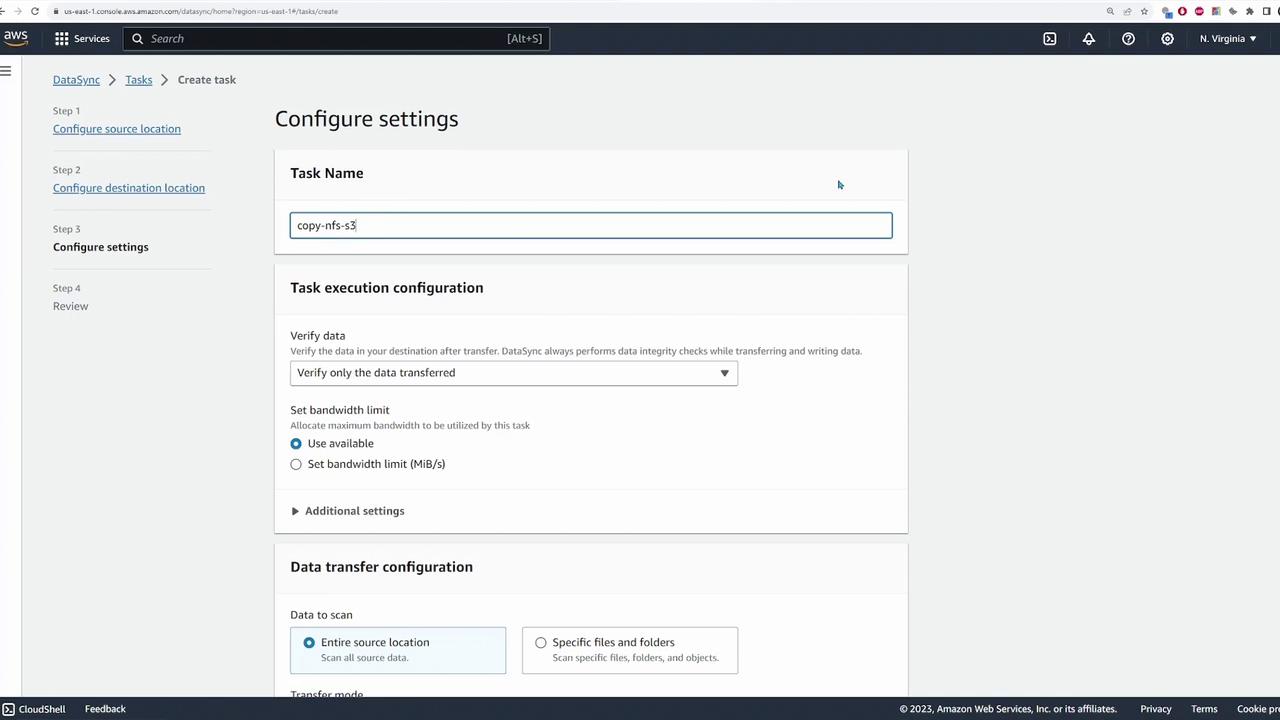Click the Configure settings step 3 label

pyautogui.click(x=101, y=247)
